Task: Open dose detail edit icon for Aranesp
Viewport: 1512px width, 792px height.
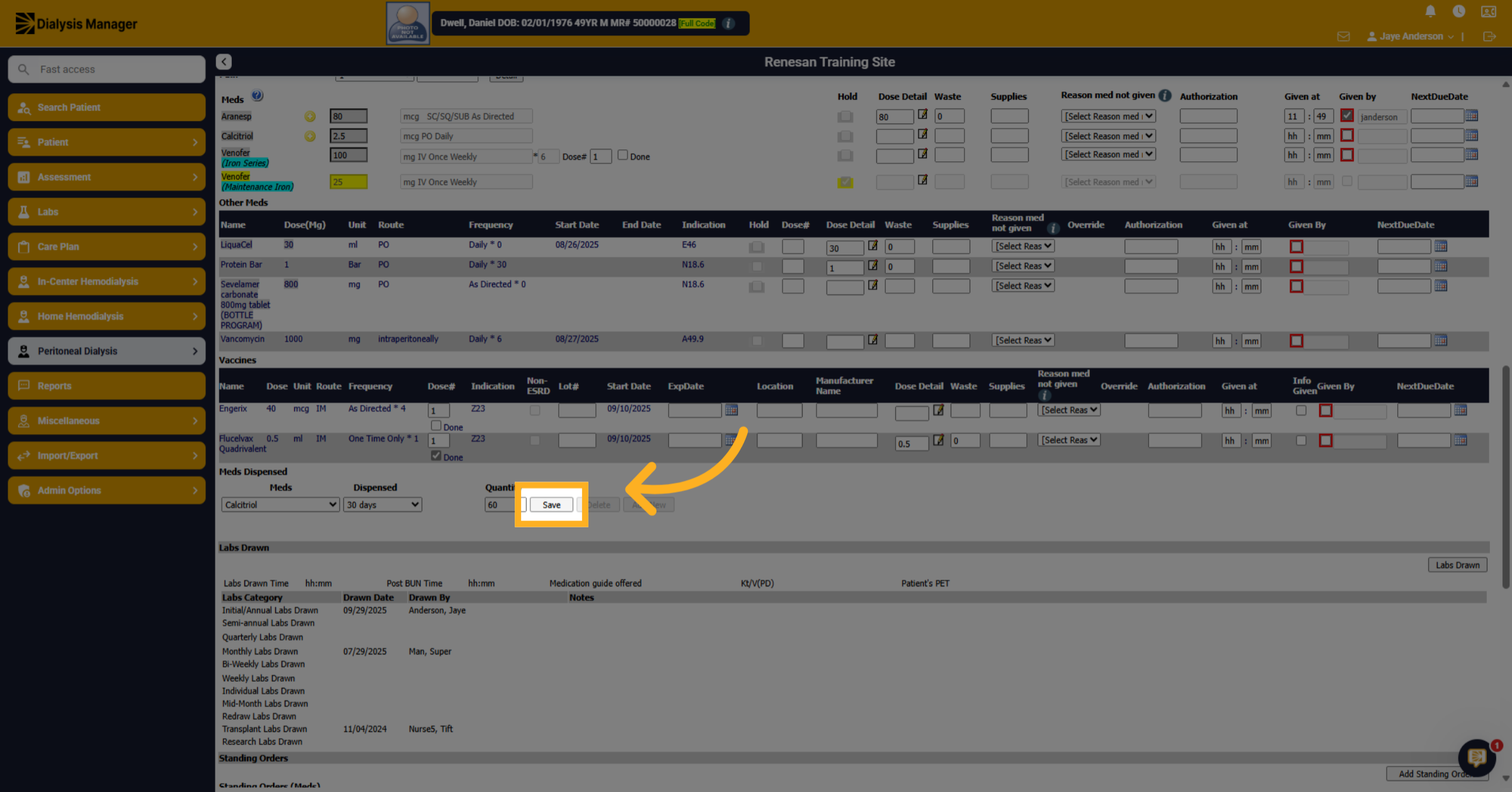Action: (x=922, y=115)
